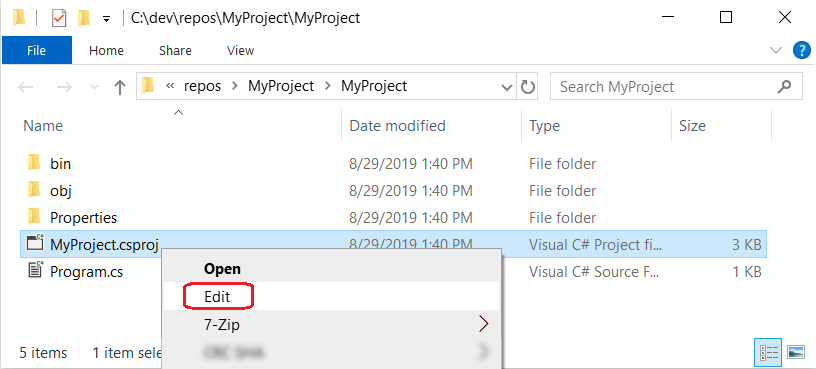Expand the ribbon using the chevron
The height and width of the screenshot is (369, 816).
(776, 50)
